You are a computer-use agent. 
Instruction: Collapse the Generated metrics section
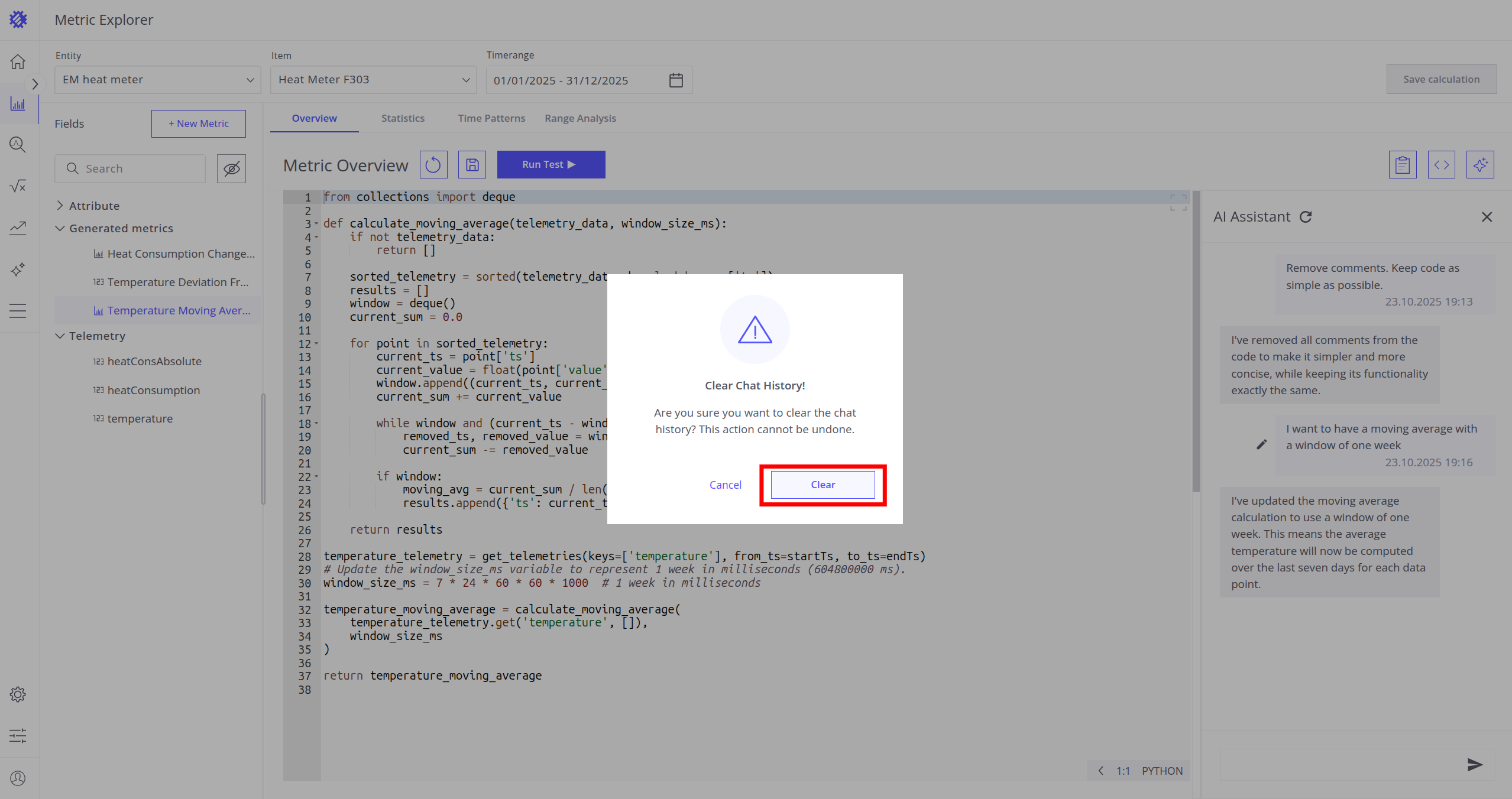pos(60,228)
